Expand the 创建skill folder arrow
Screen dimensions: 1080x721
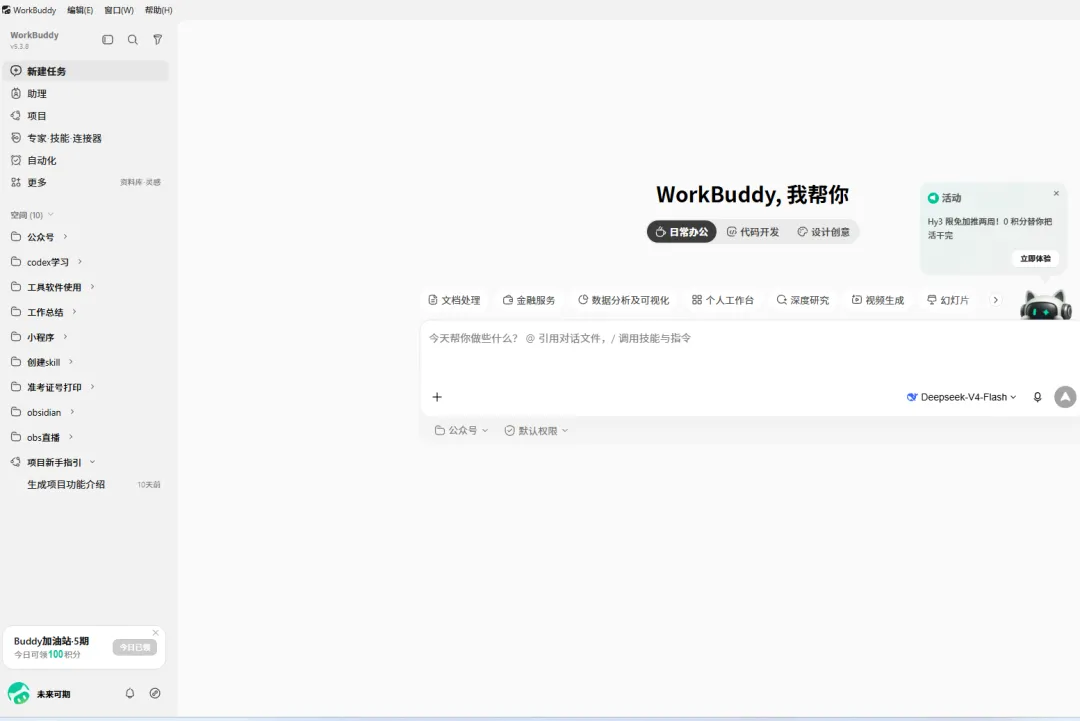click(71, 362)
